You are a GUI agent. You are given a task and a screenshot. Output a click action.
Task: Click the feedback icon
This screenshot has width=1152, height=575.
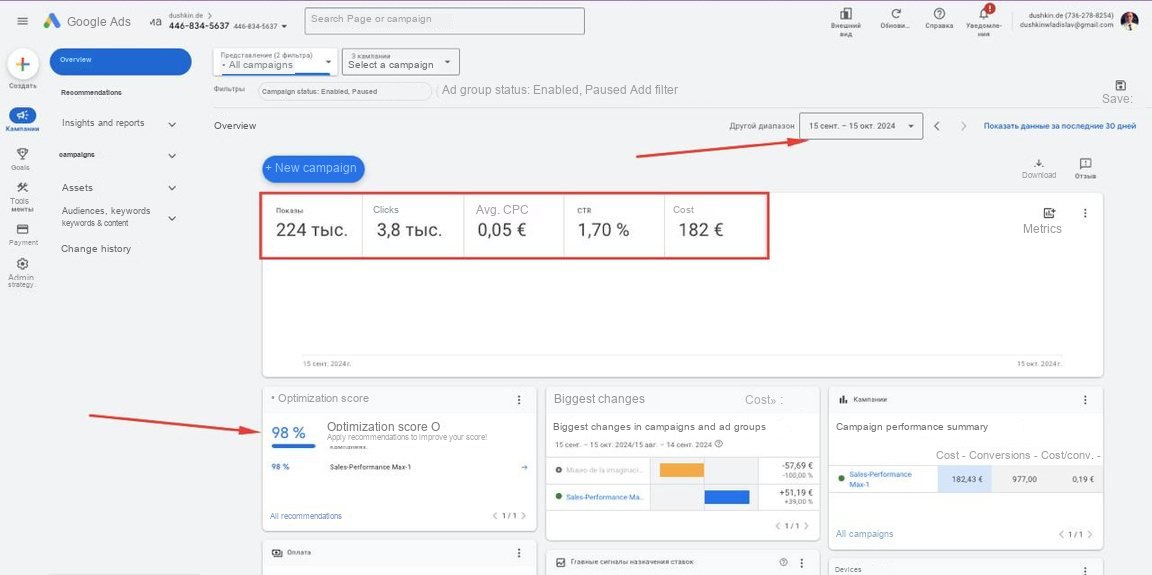tap(1085, 163)
